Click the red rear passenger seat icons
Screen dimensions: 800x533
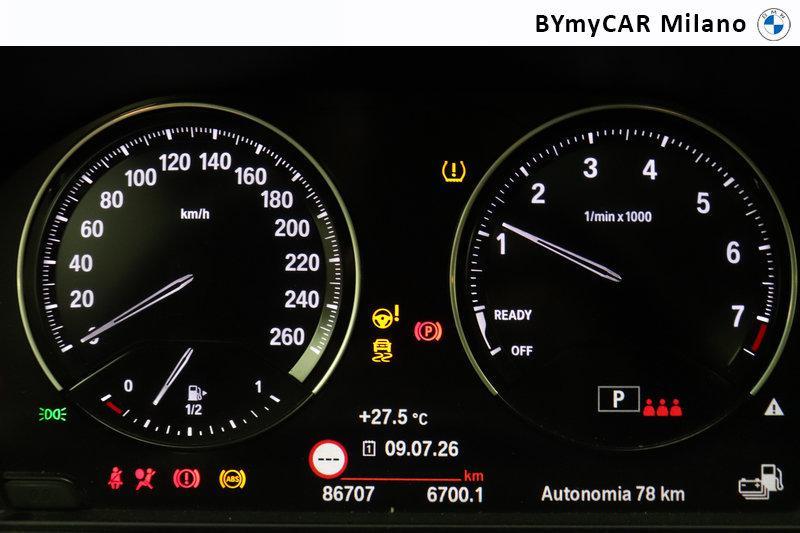662,407
